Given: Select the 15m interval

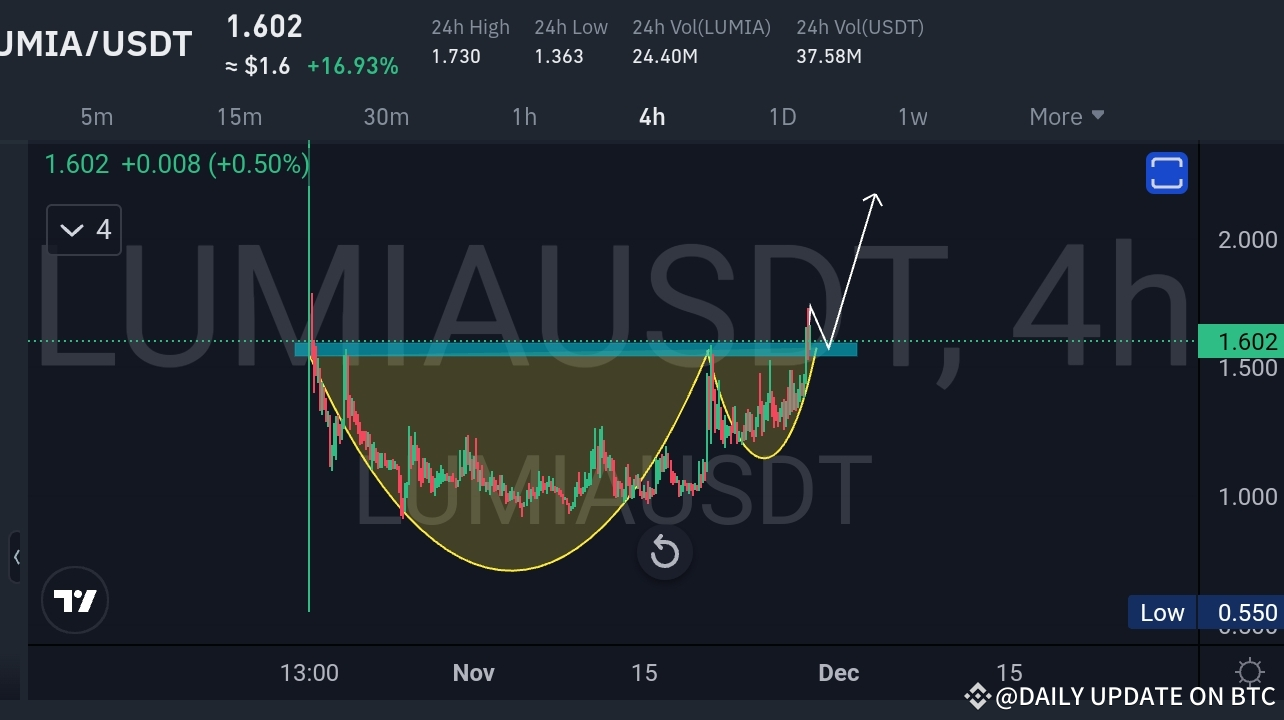Looking at the screenshot, I should click(239, 117).
